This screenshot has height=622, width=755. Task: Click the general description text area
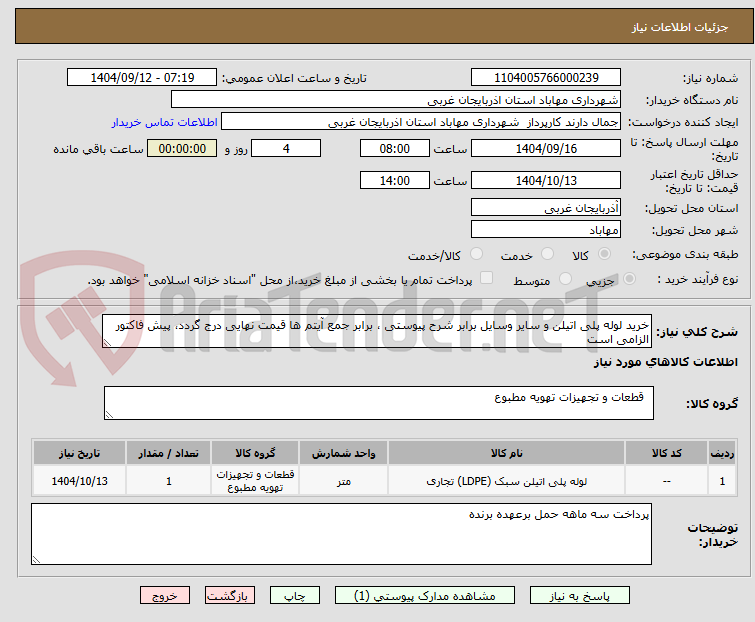point(377,331)
